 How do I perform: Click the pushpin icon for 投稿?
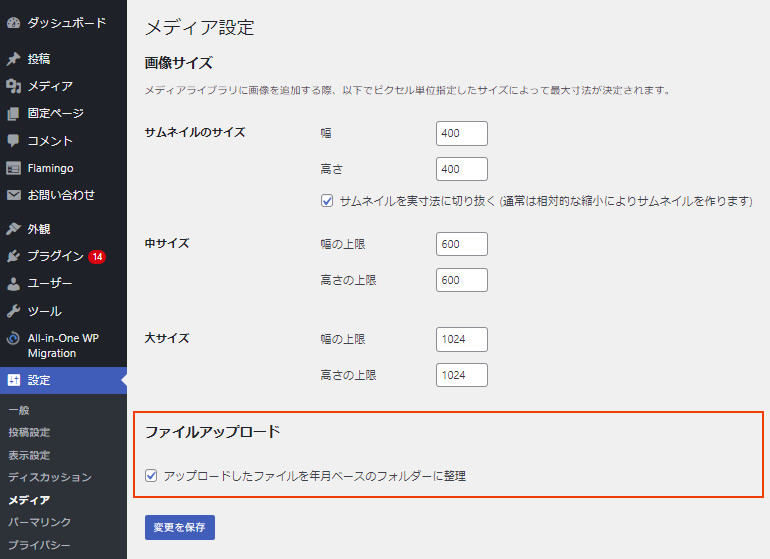click(13, 59)
